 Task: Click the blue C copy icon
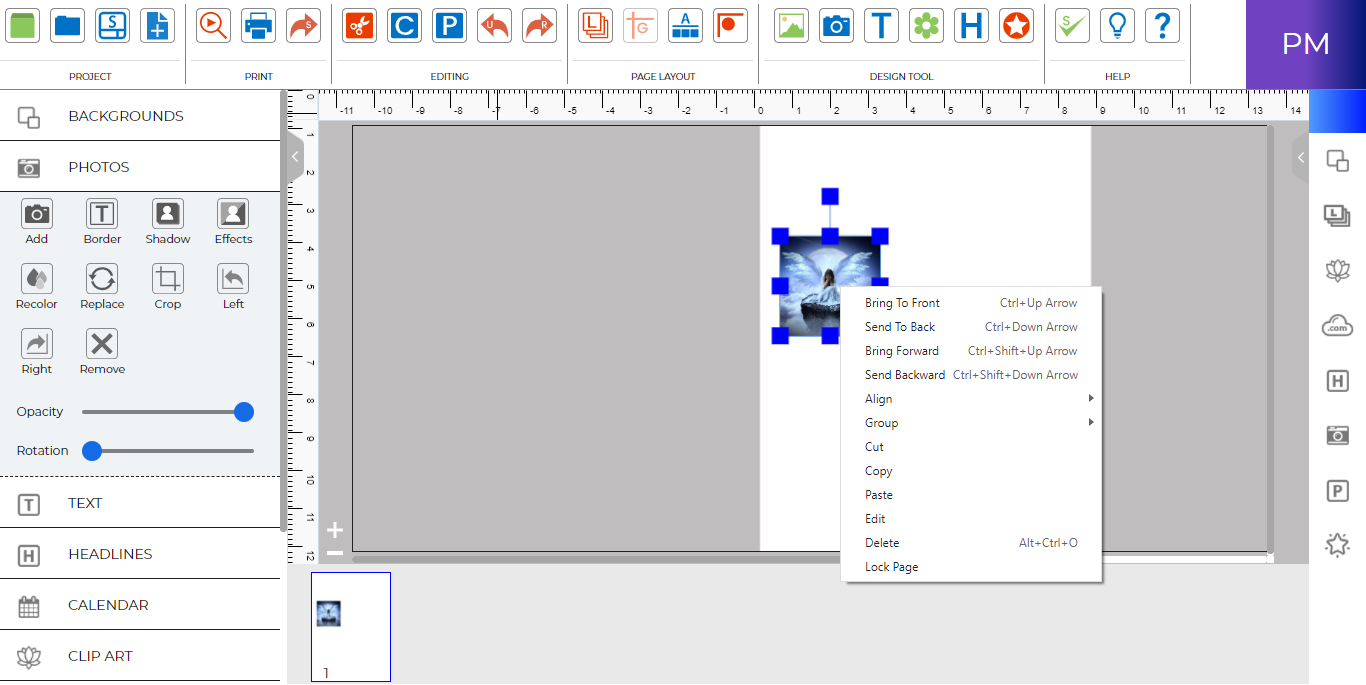(404, 25)
